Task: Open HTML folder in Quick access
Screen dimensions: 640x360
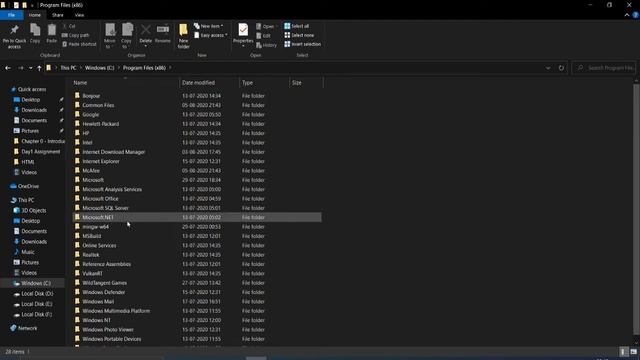Action: (27, 162)
